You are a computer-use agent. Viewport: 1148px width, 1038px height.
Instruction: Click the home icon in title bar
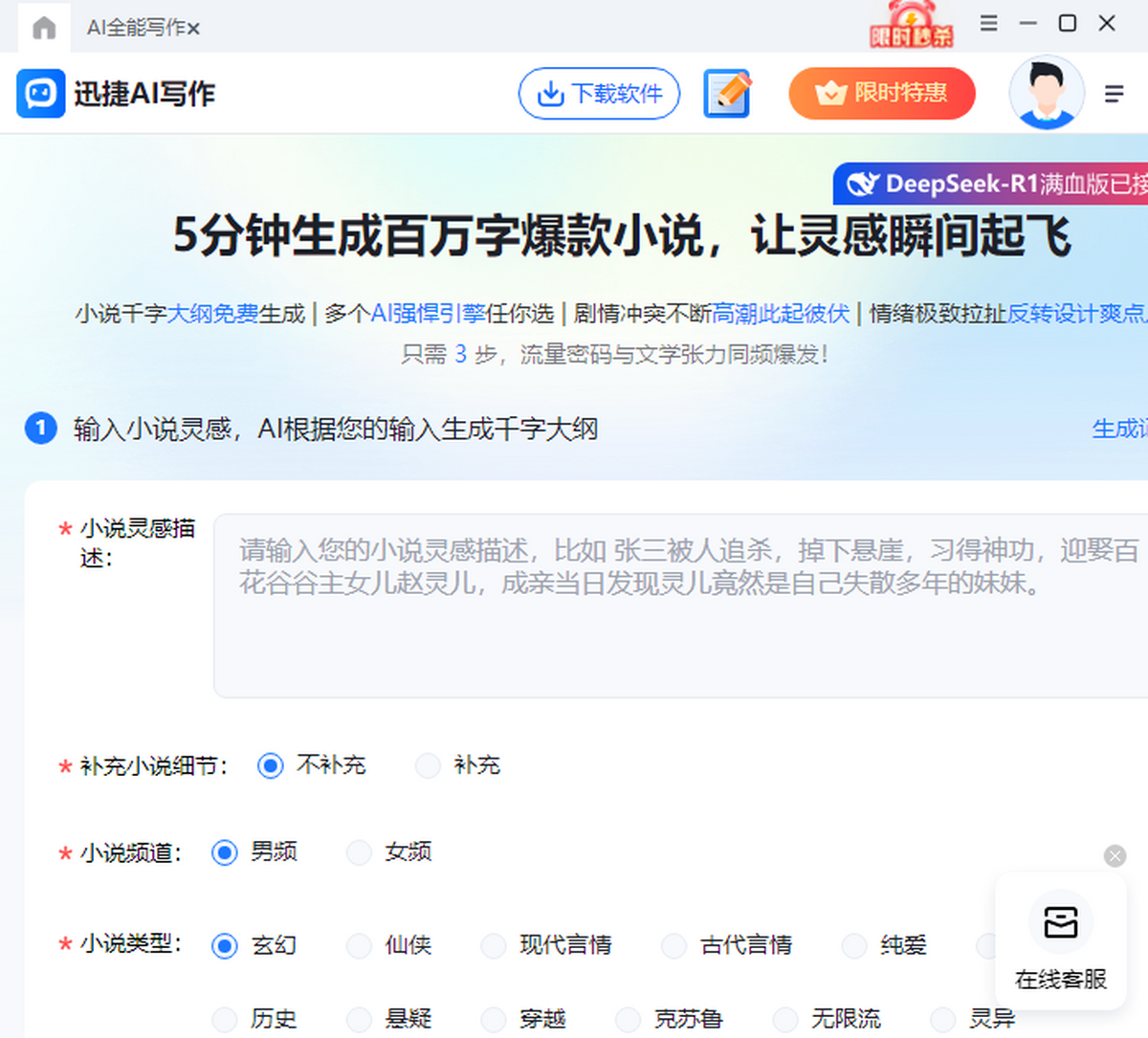click(x=44, y=28)
